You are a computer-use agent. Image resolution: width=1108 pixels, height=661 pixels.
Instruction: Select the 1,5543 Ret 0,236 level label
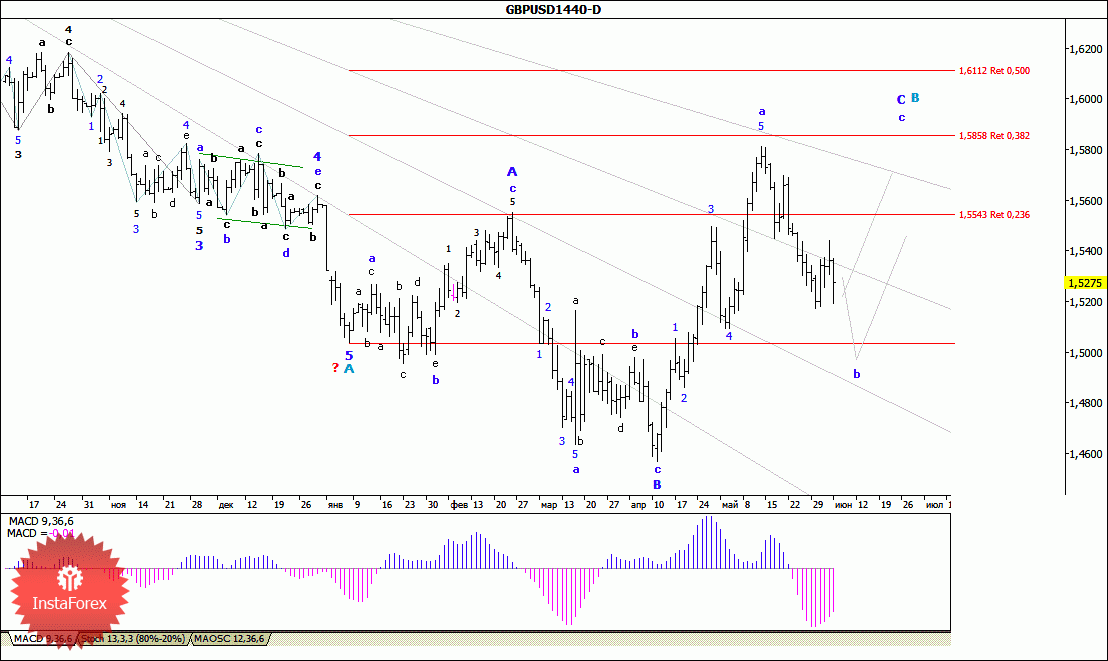(994, 215)
